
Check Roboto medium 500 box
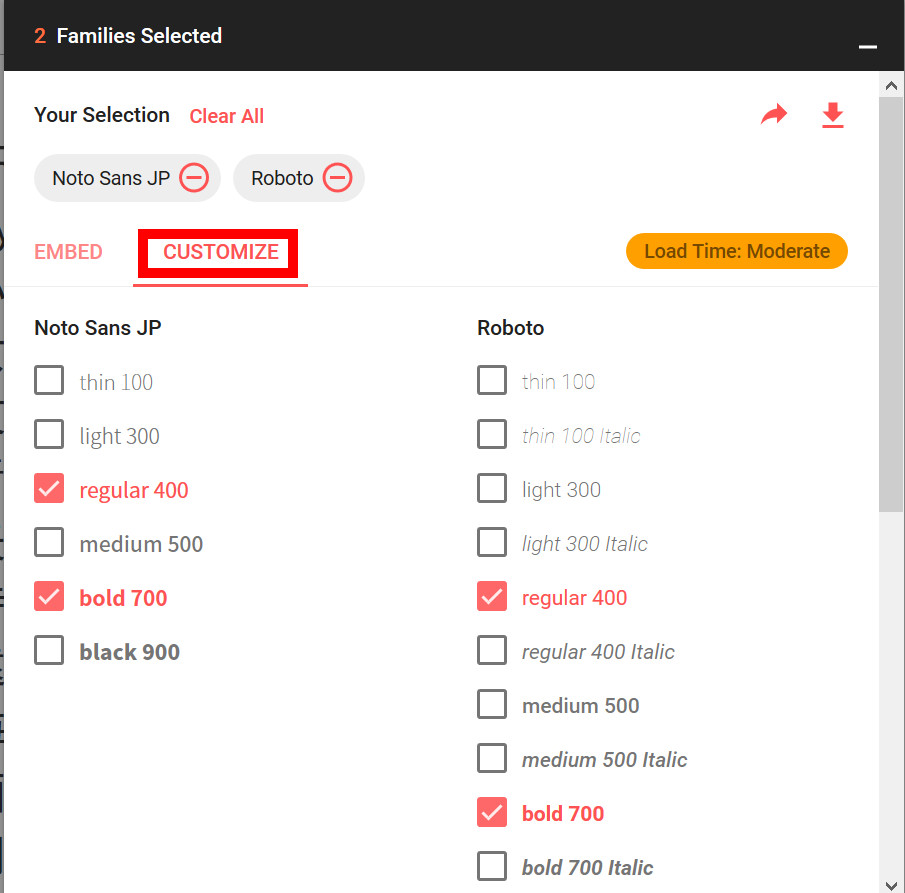click(492, 704)
